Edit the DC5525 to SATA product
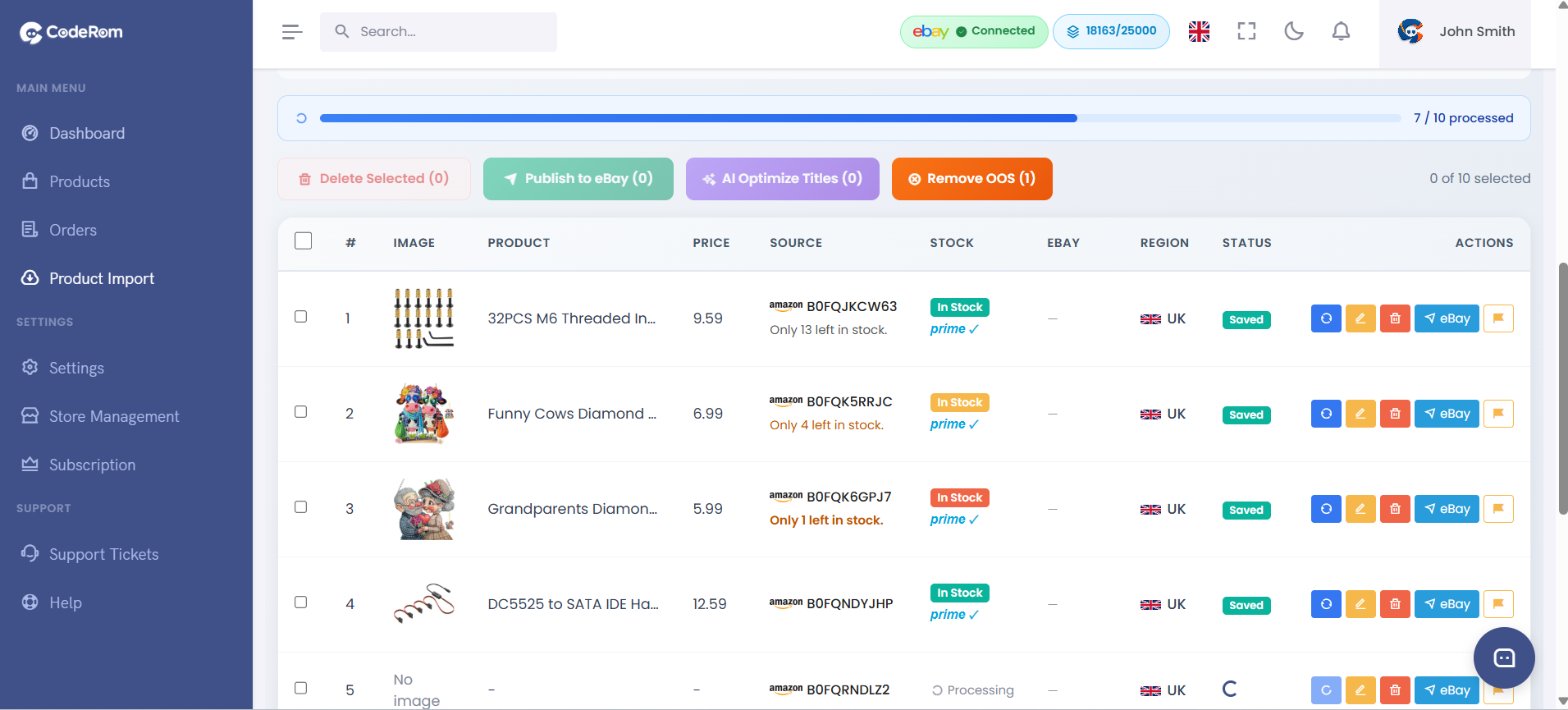The width and height of the screenshot is (1568, 710). coord(1360,604)
